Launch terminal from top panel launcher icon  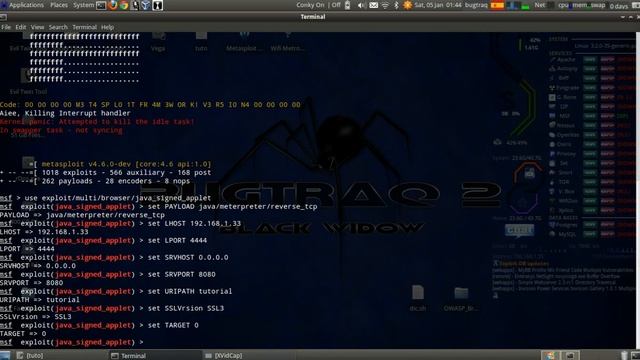(x=101, y=5)
